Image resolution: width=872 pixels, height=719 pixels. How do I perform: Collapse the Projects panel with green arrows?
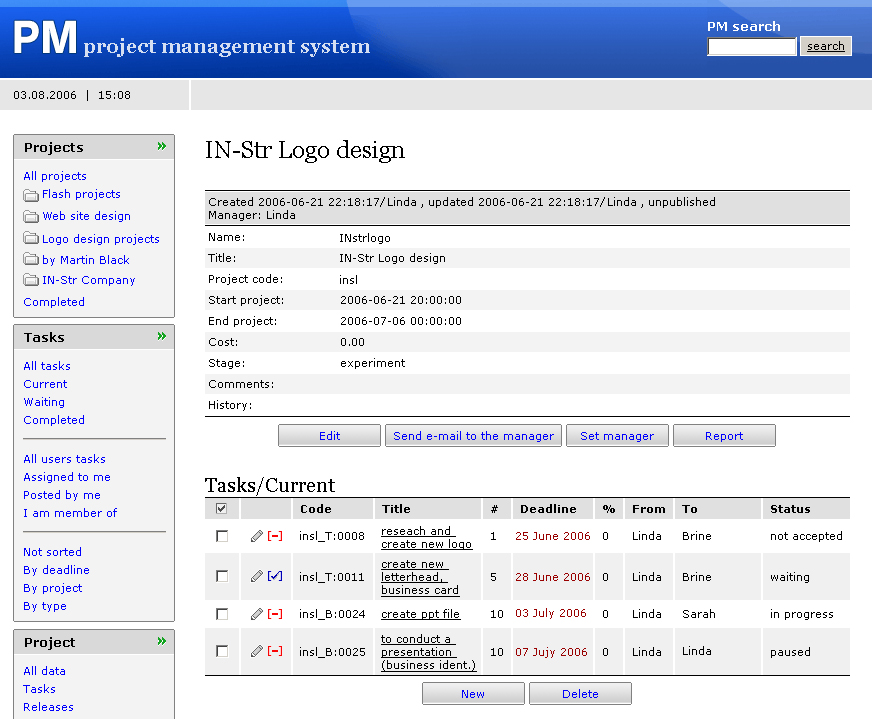point(162,146)
